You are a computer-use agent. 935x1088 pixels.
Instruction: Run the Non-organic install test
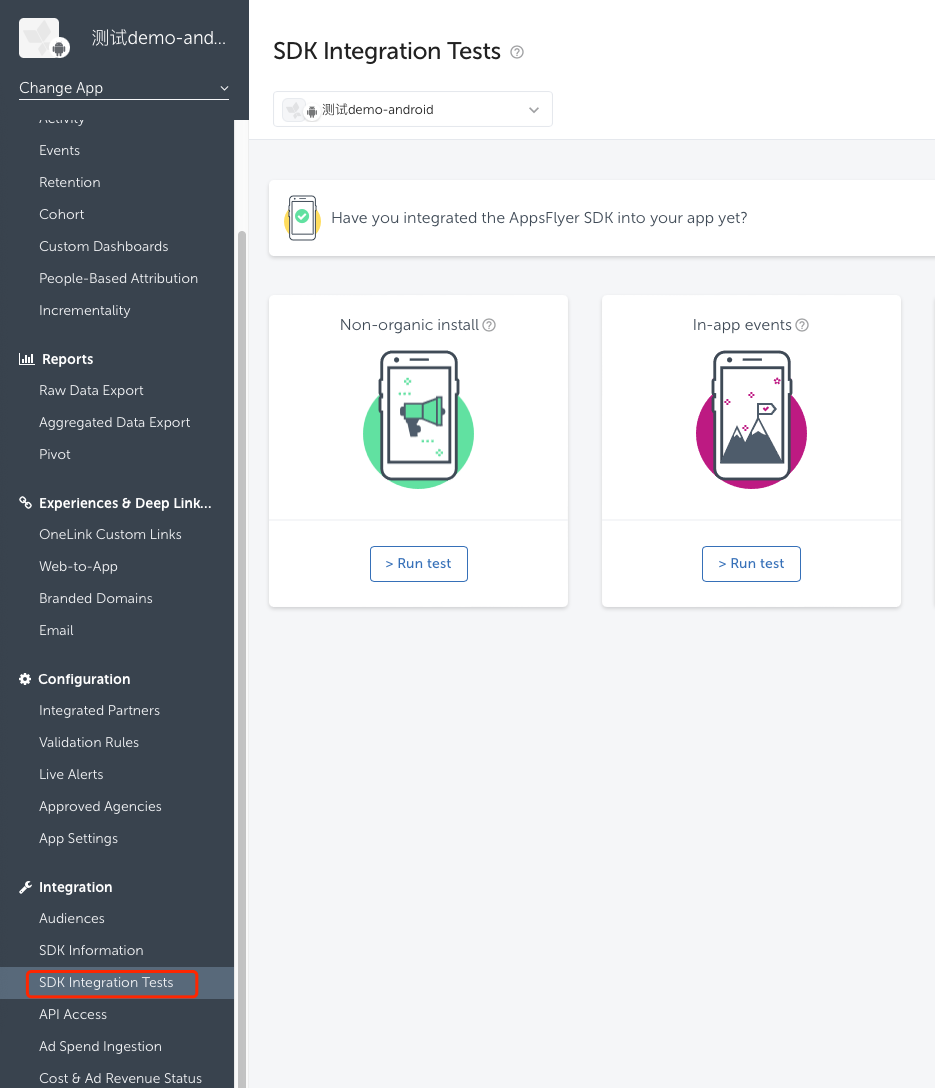coord(418,564)
